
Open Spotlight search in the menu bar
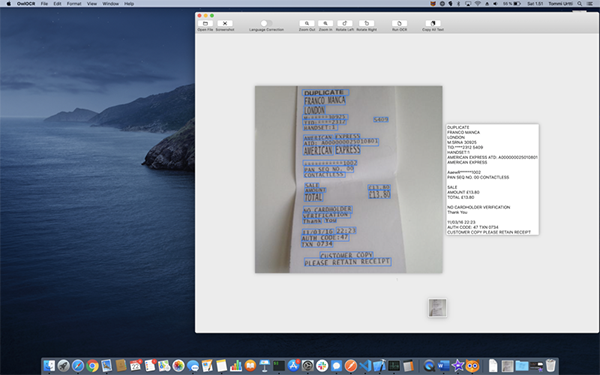point(580,3)
